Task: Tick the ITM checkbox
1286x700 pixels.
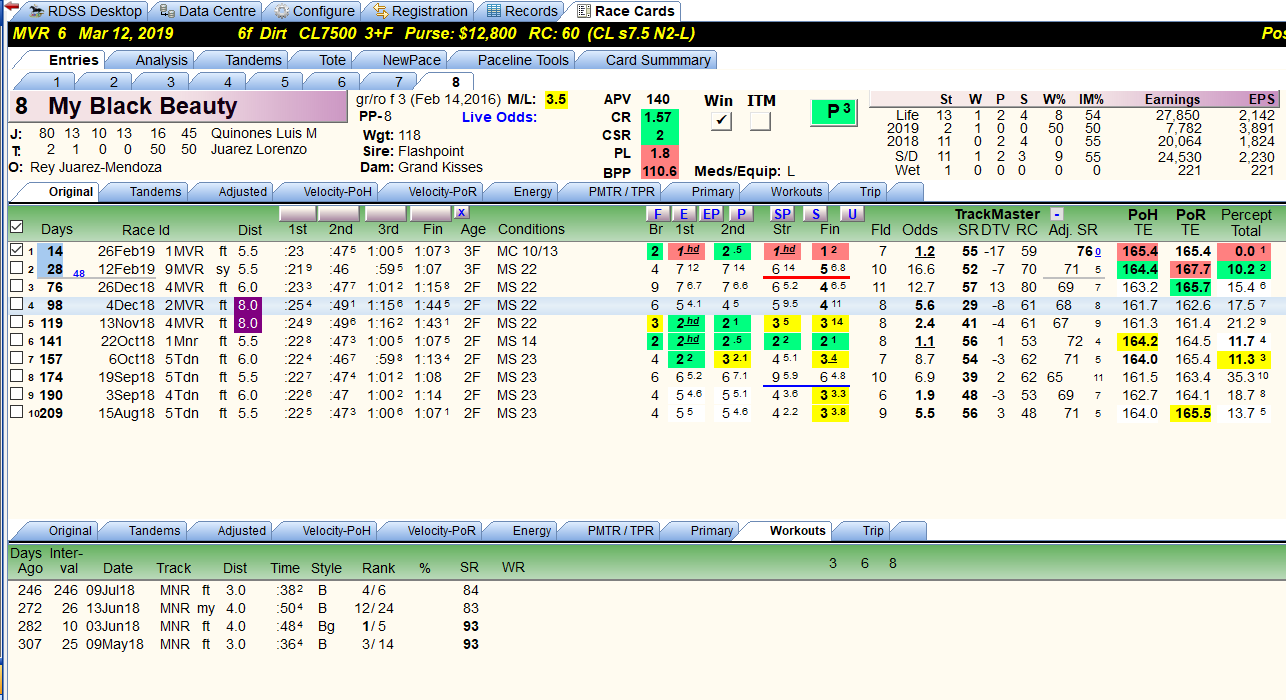Action: [760, 121]
